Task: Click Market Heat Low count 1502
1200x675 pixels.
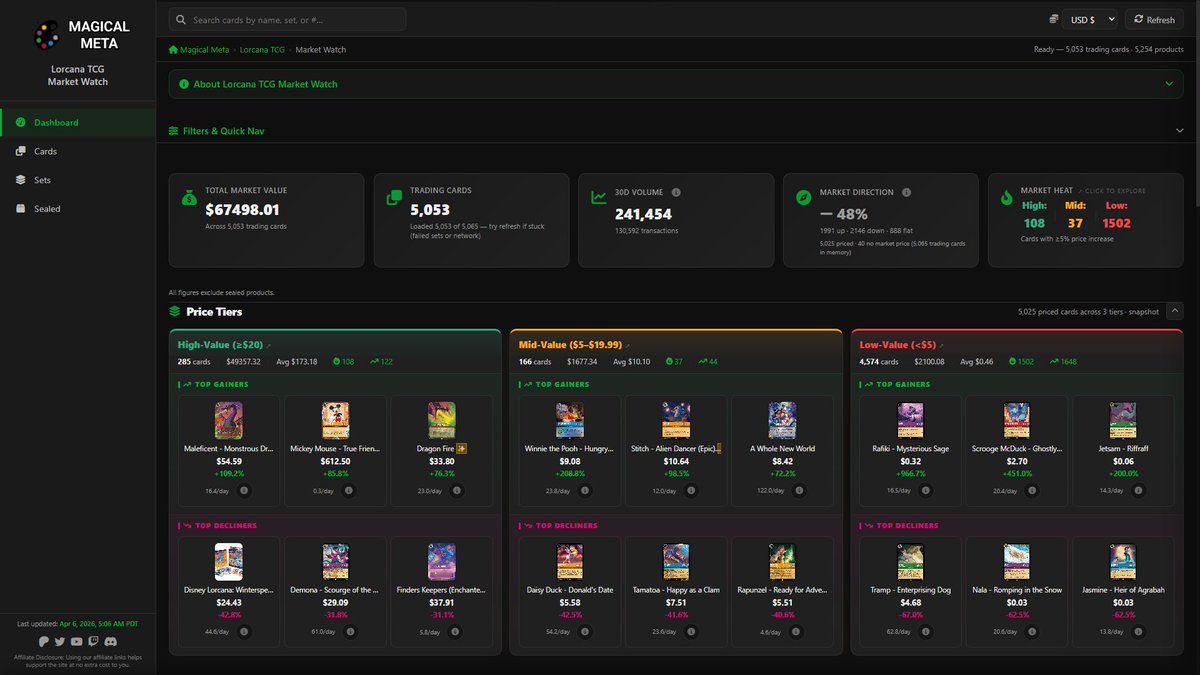Action: 1116,223
